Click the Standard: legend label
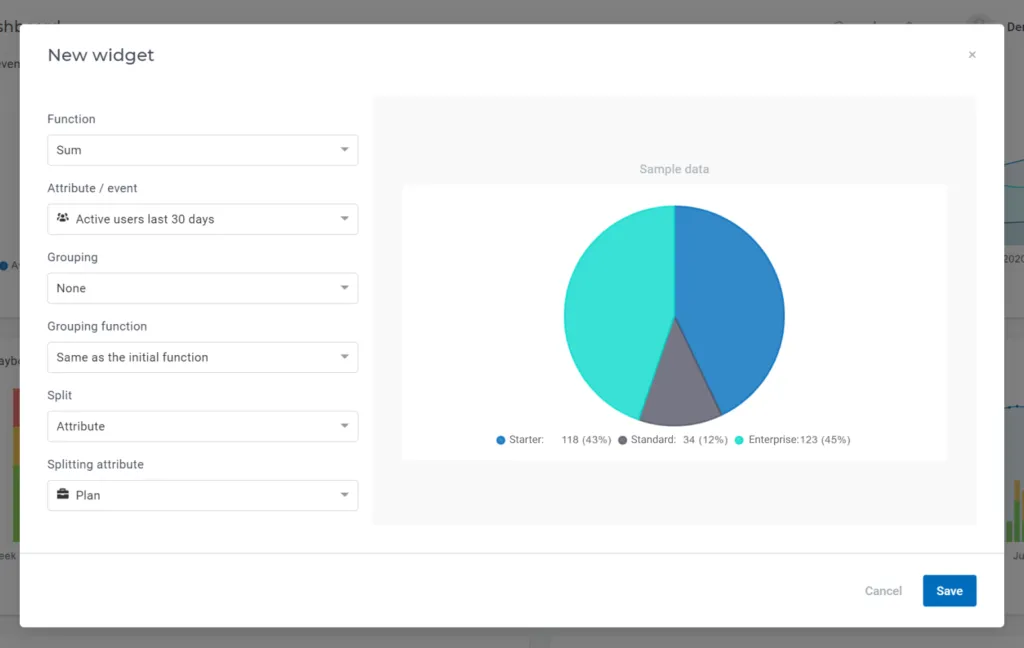The image size is (1024, 648). coord(653,440)
